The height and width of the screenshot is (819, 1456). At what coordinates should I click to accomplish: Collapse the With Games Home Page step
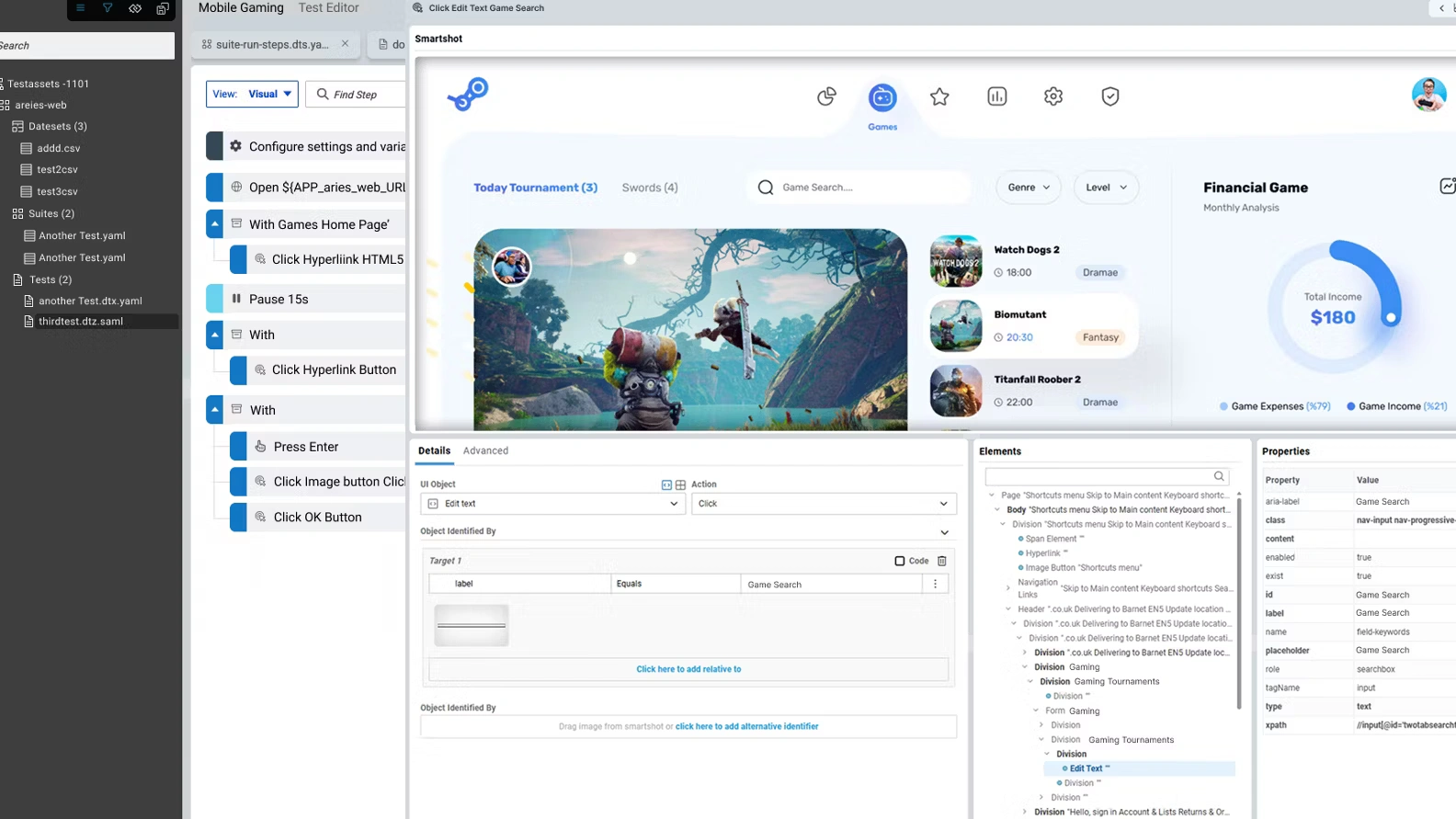click(215, 224)
